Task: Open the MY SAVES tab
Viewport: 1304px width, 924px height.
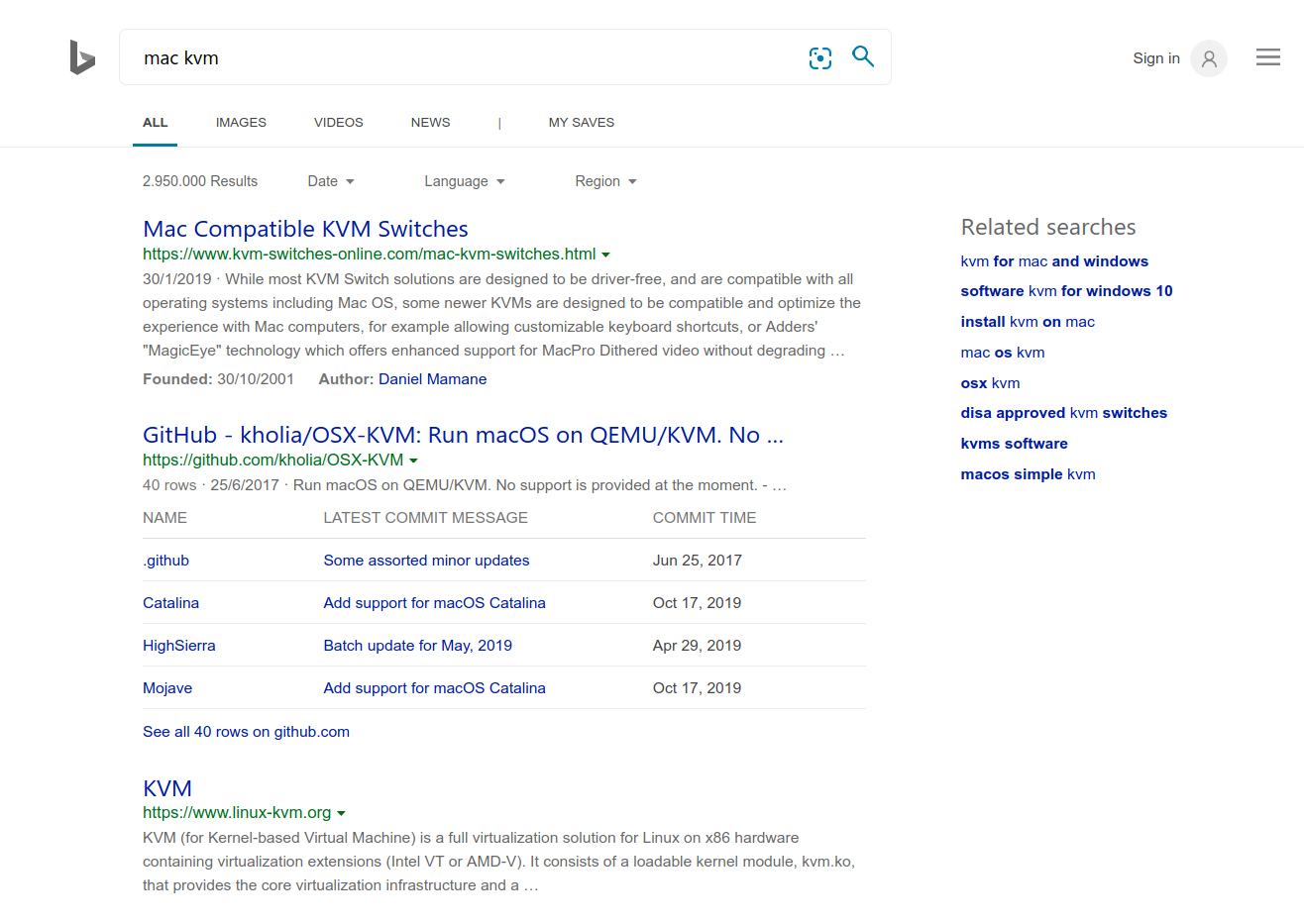Action: click(582, 123)
